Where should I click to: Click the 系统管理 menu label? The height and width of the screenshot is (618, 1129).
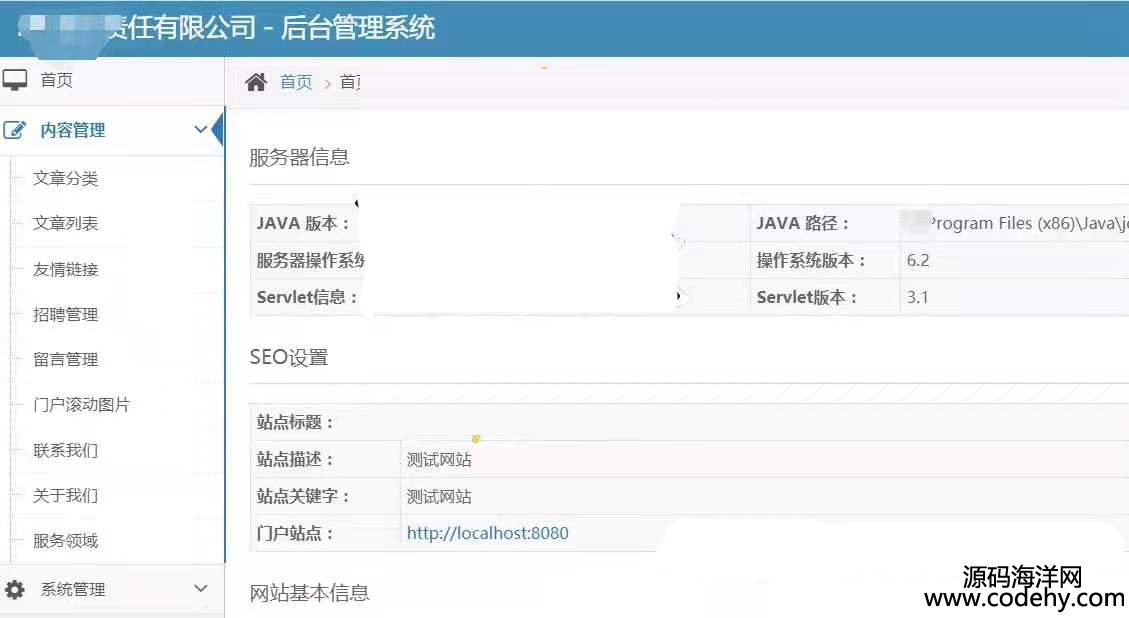click(x=73, y=589)
